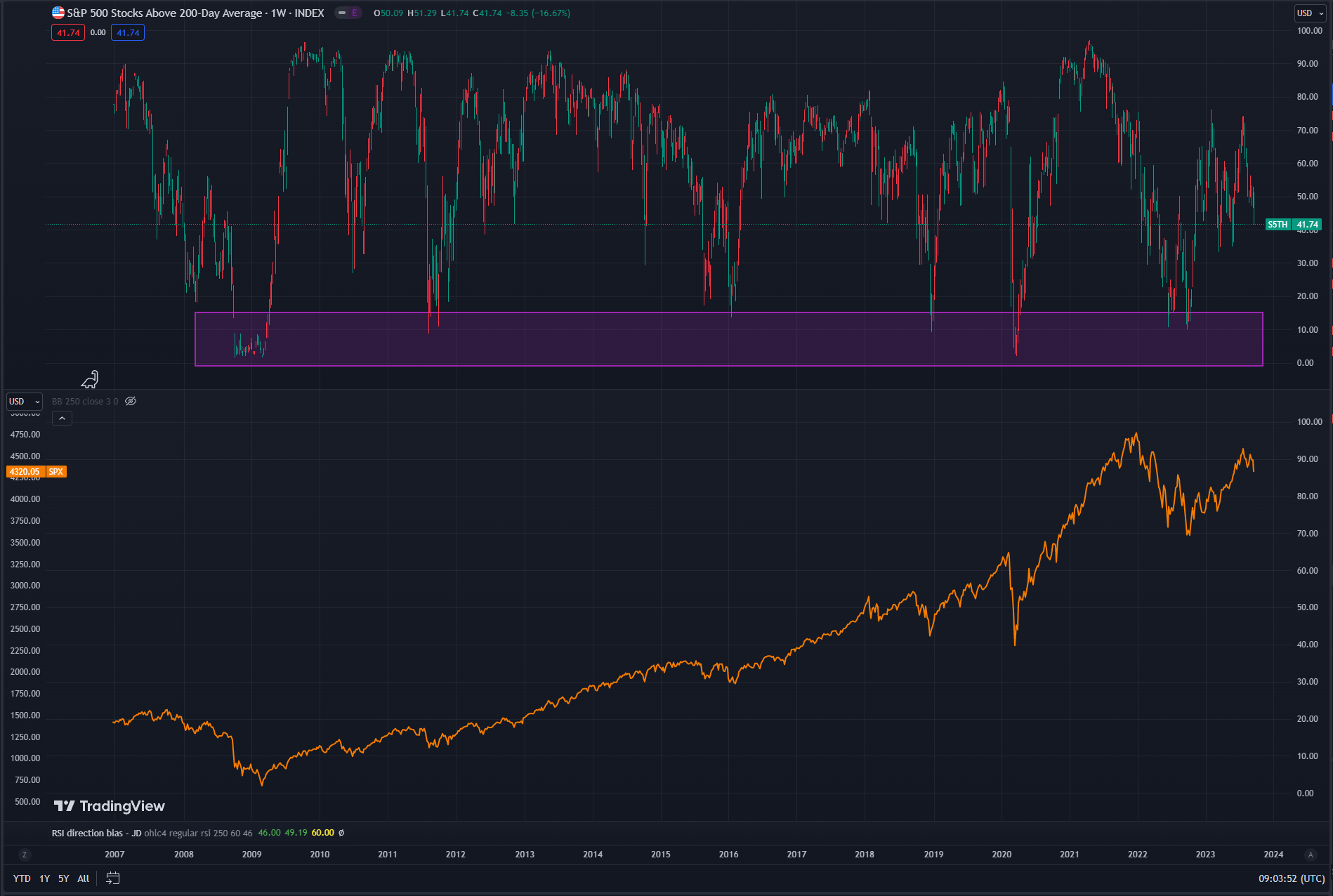Click the blue 41.74 buy price box

[128, 32]
